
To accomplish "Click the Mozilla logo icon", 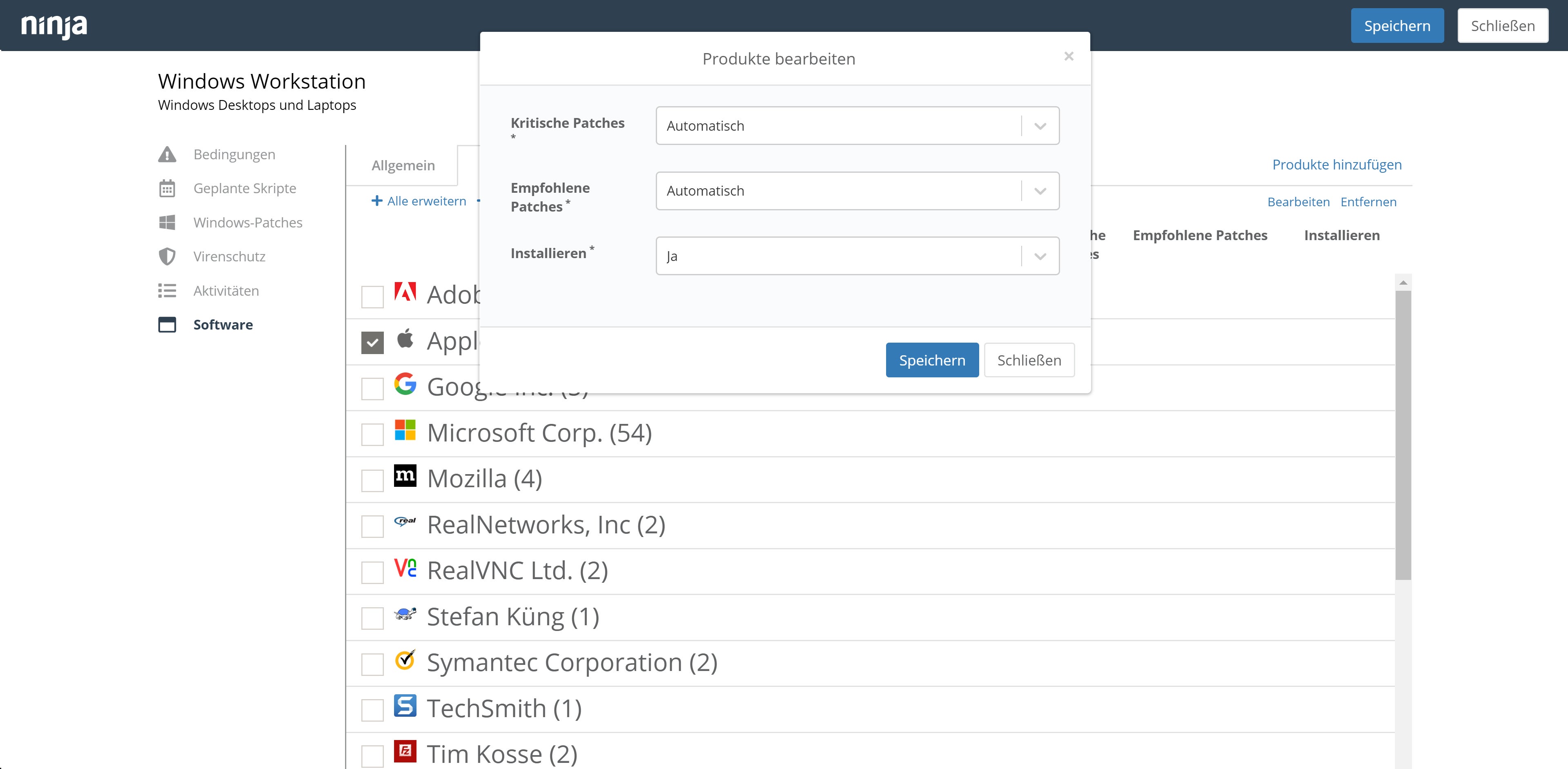I will (x=405, y=476).
